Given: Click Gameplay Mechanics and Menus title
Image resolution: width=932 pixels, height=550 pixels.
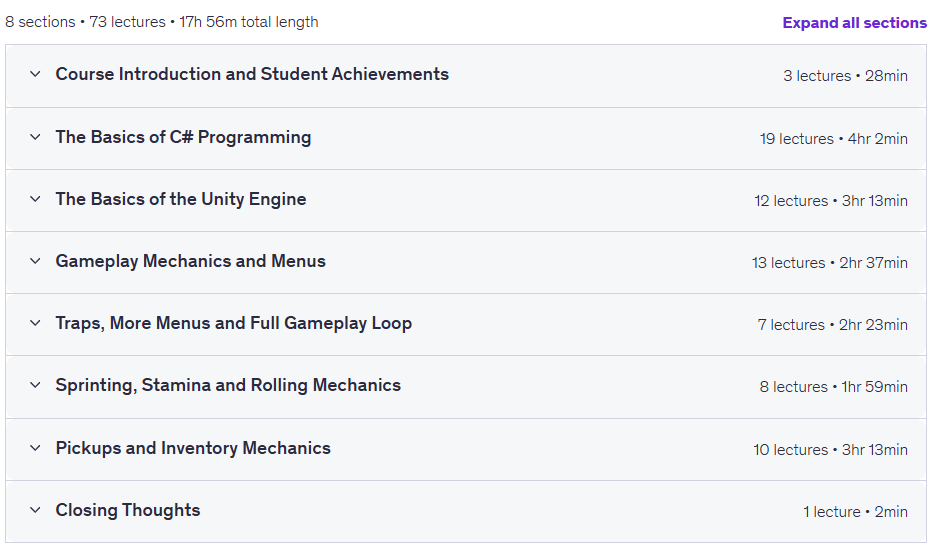Looking at the screenshot, I should click(x=190, y=261).
